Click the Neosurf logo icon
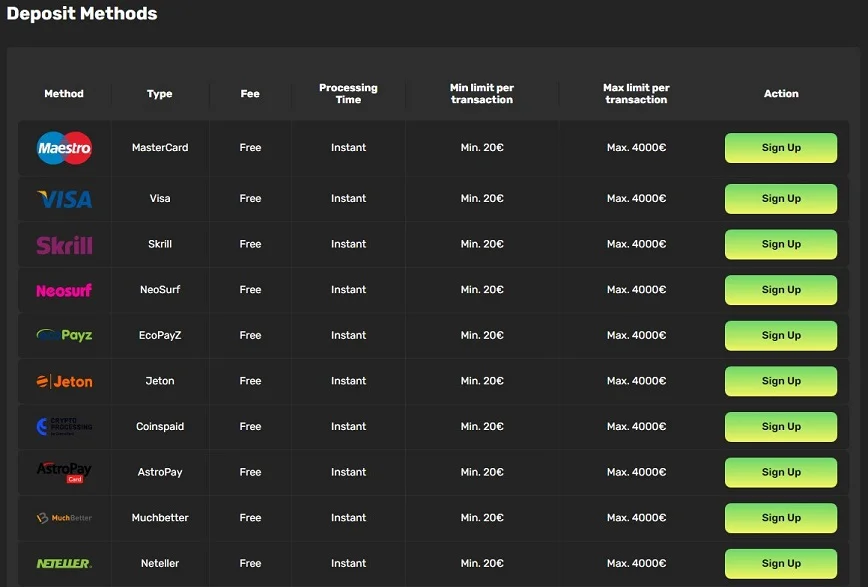 click(64, 290)
